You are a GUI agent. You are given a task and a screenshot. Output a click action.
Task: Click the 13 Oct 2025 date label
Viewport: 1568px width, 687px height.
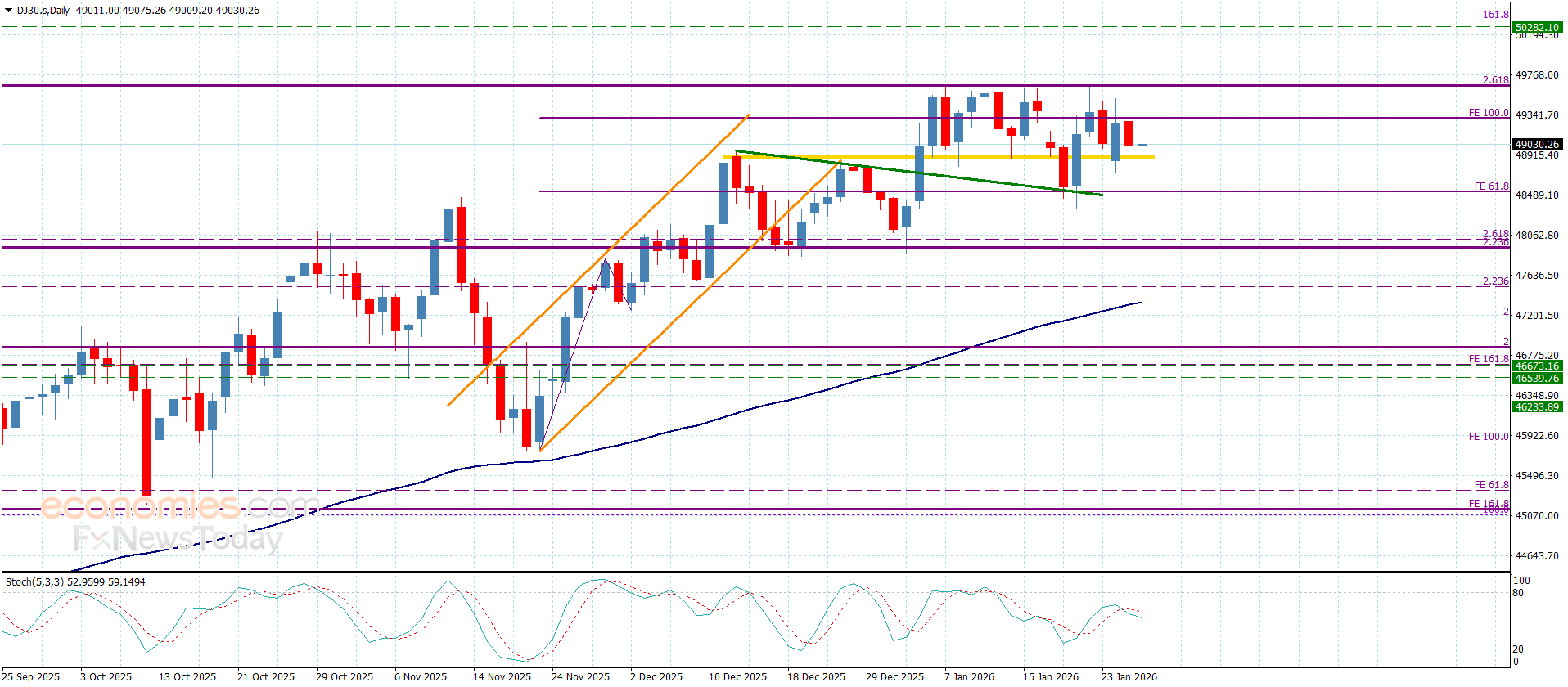(x=187, y=676)
